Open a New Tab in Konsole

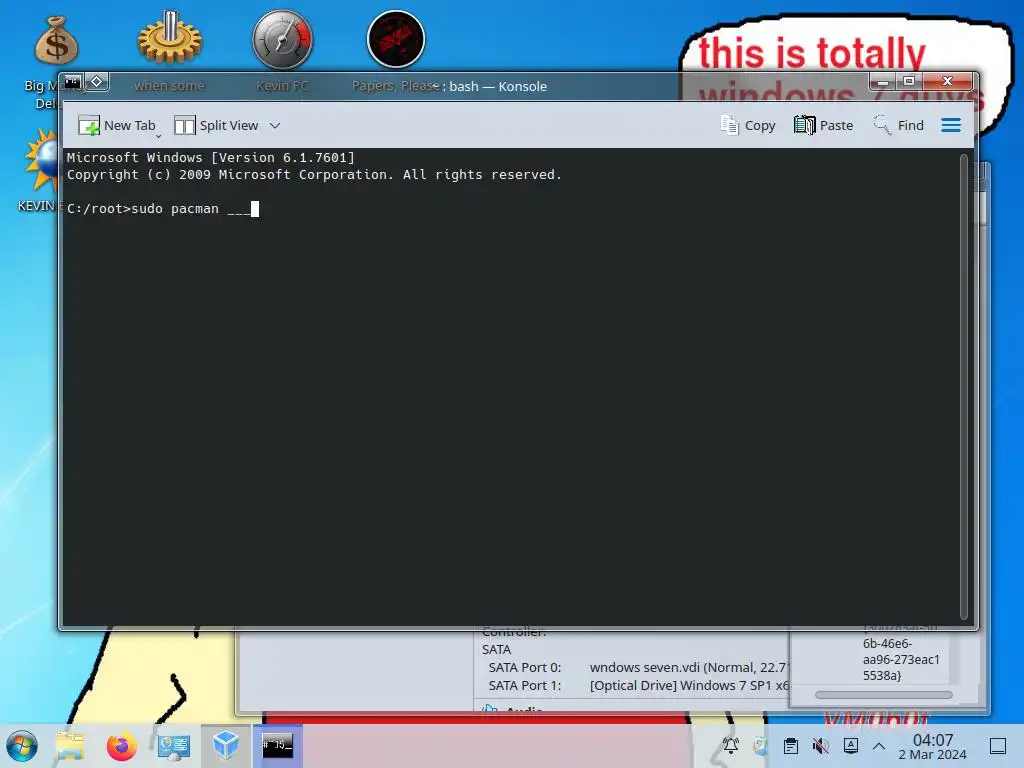click(117, 125)
